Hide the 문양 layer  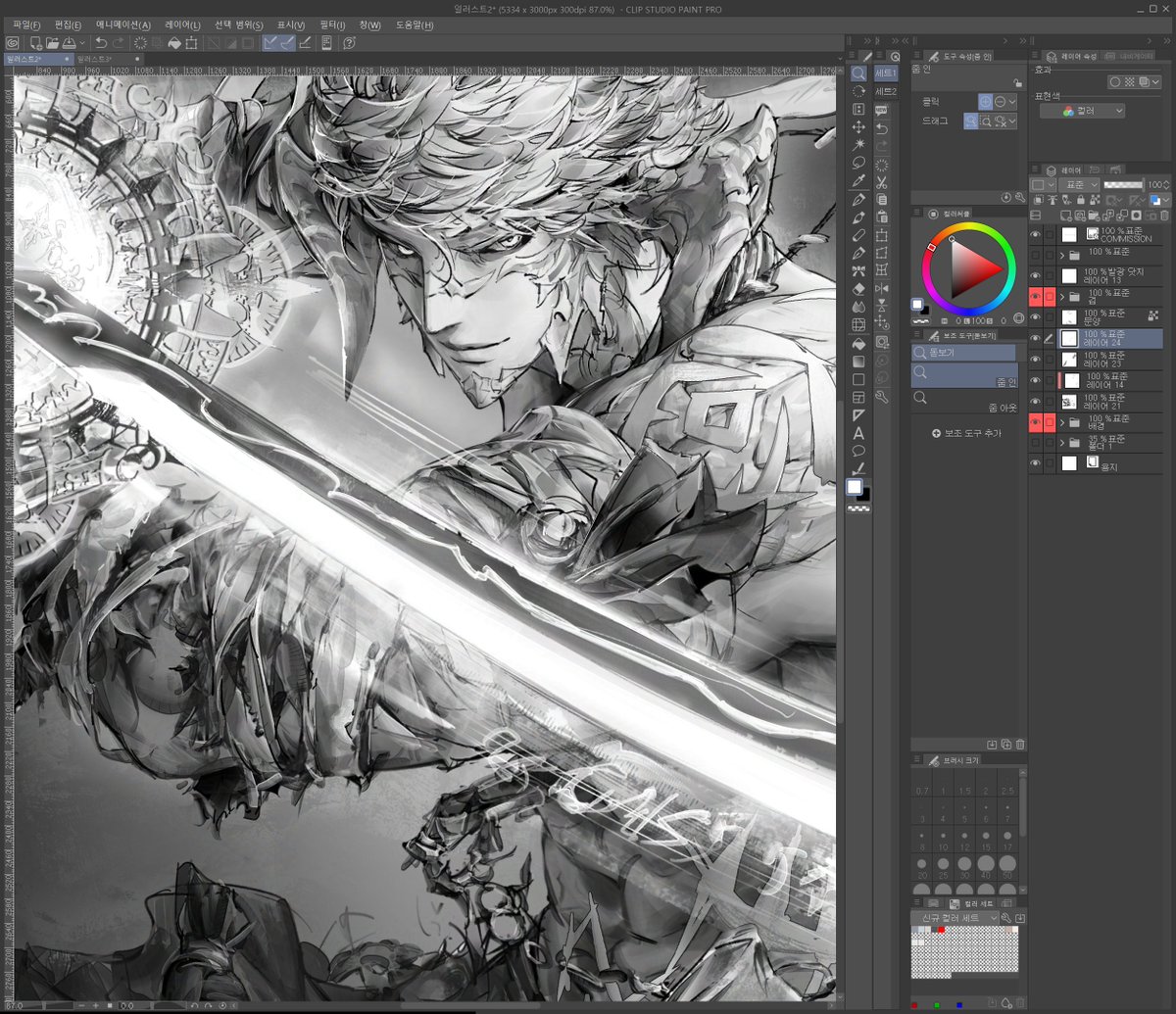1035,317
